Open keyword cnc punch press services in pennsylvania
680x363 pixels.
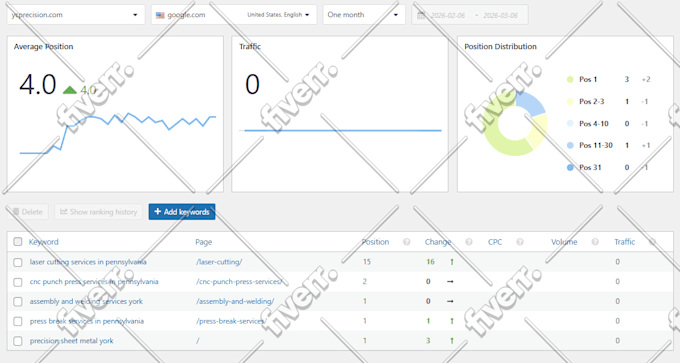[x=94, y=282]
